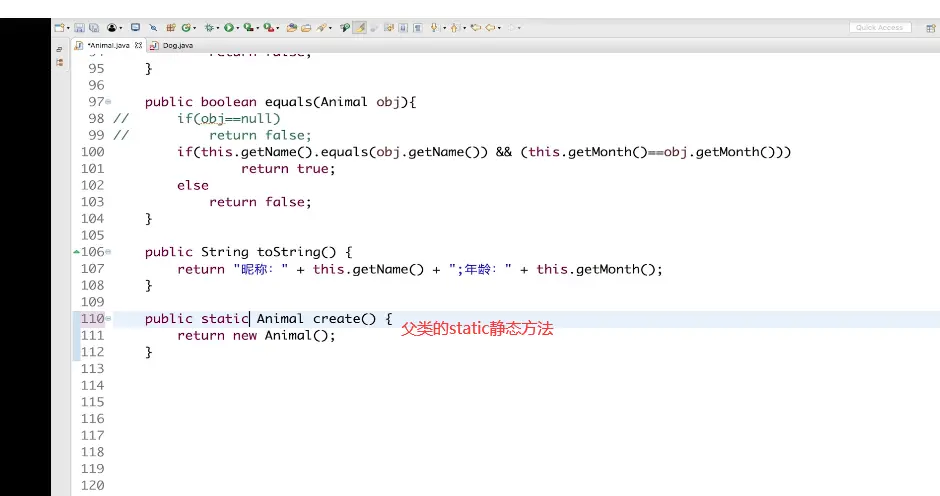Open the Coverage dropdown arrow
The image size is (940, 496).
pos(258,28)
